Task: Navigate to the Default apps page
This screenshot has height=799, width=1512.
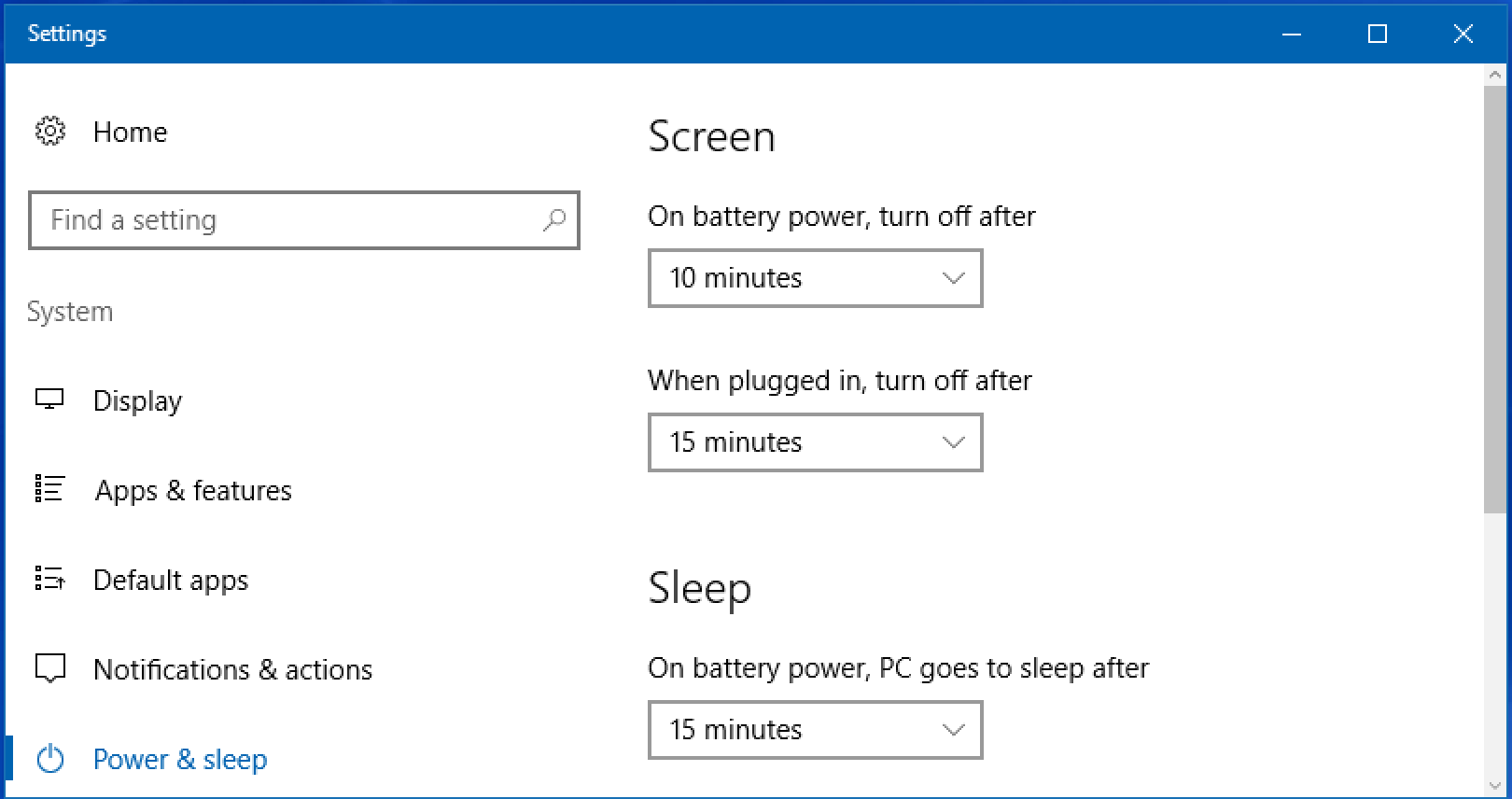Action: (171, 579)
